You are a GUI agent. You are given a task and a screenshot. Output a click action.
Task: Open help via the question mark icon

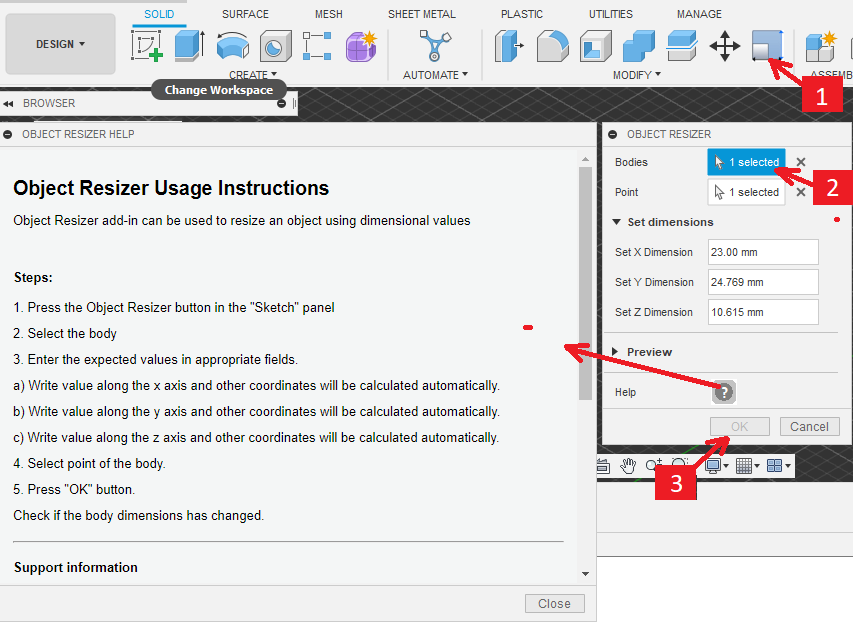(x=724, y=392)
